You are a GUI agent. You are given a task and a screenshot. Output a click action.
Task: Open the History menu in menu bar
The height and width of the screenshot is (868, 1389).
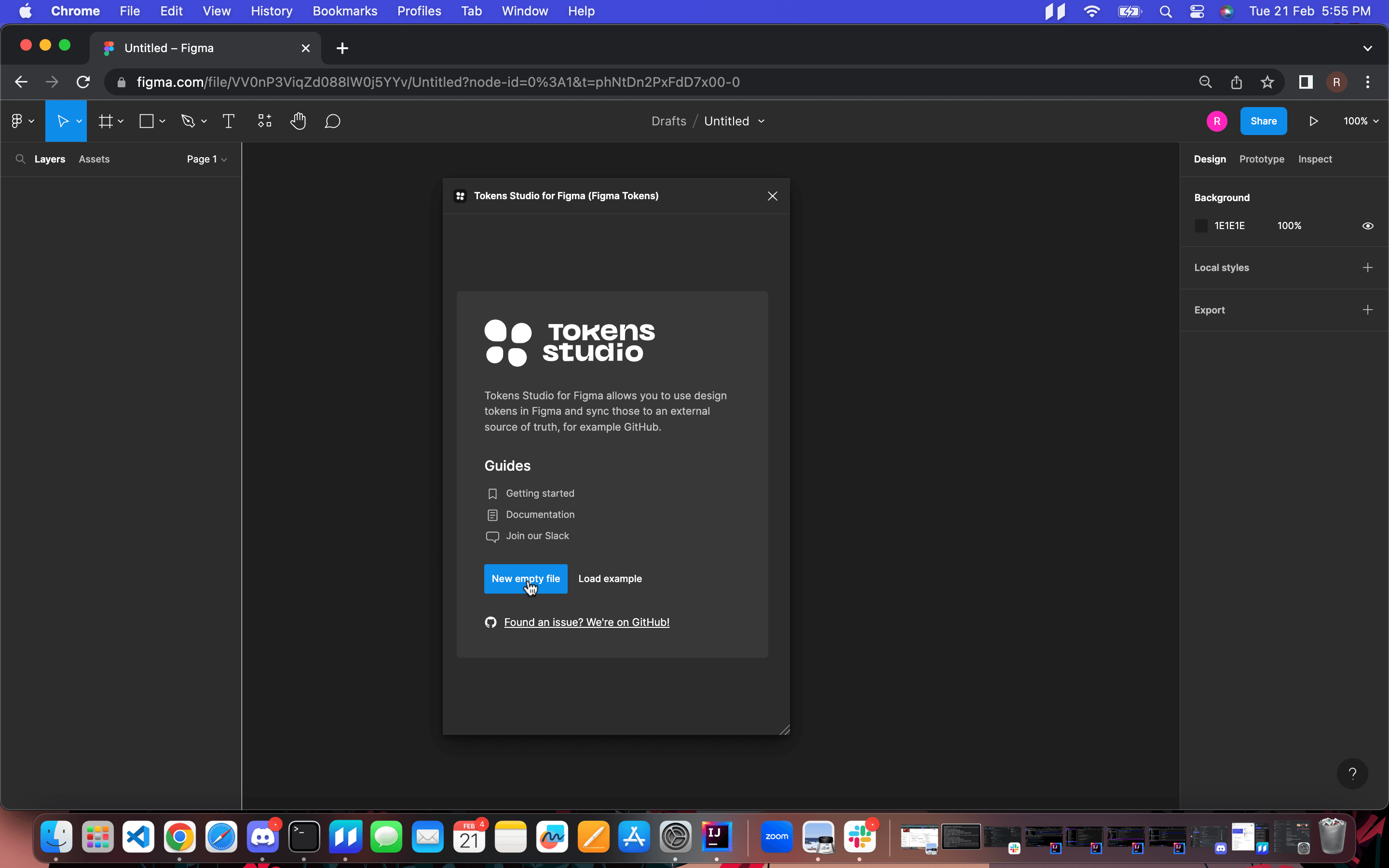(x=272, y=11)
